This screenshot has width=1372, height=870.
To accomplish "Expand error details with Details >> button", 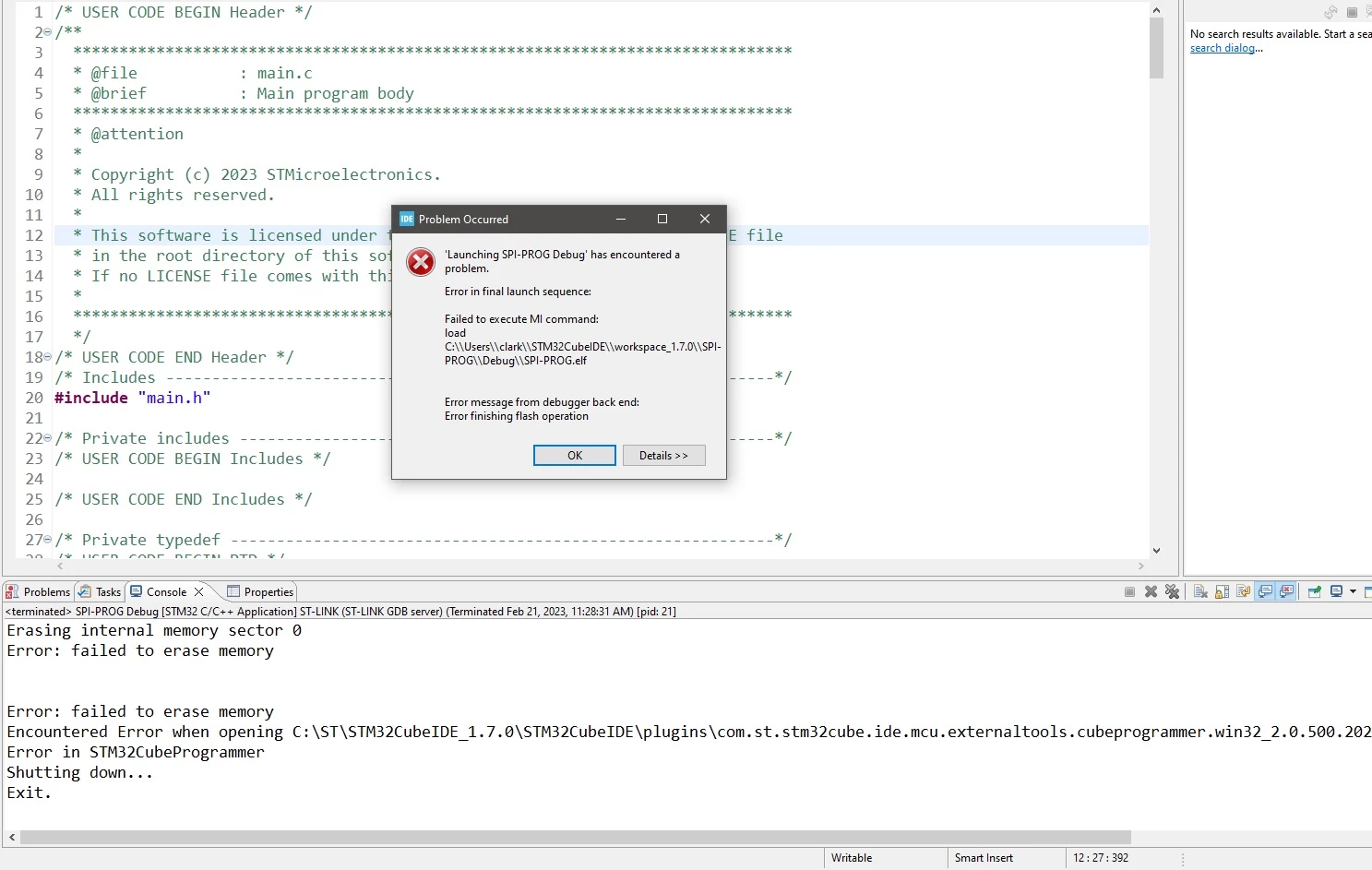I will point(664,456).
